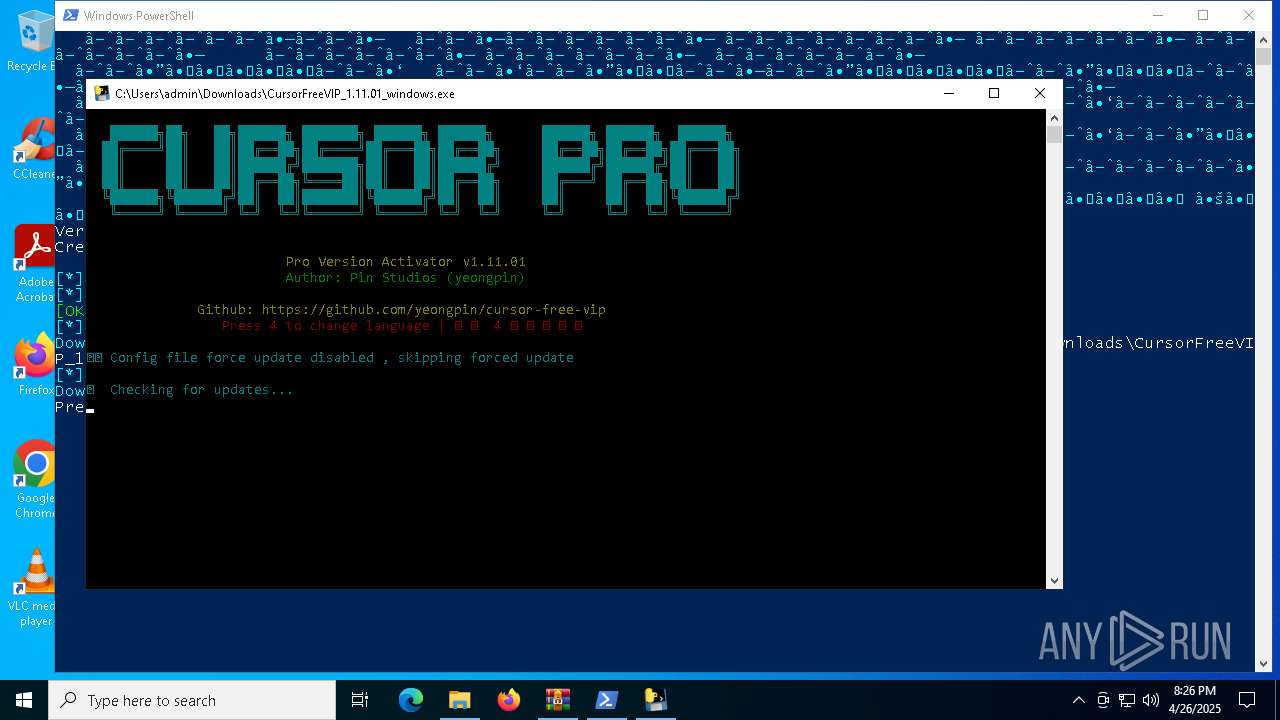Switch to CursorFreeVIP taskbar button
The height and width of the screenshot is (720, 1280).
[x=656, y=700]
